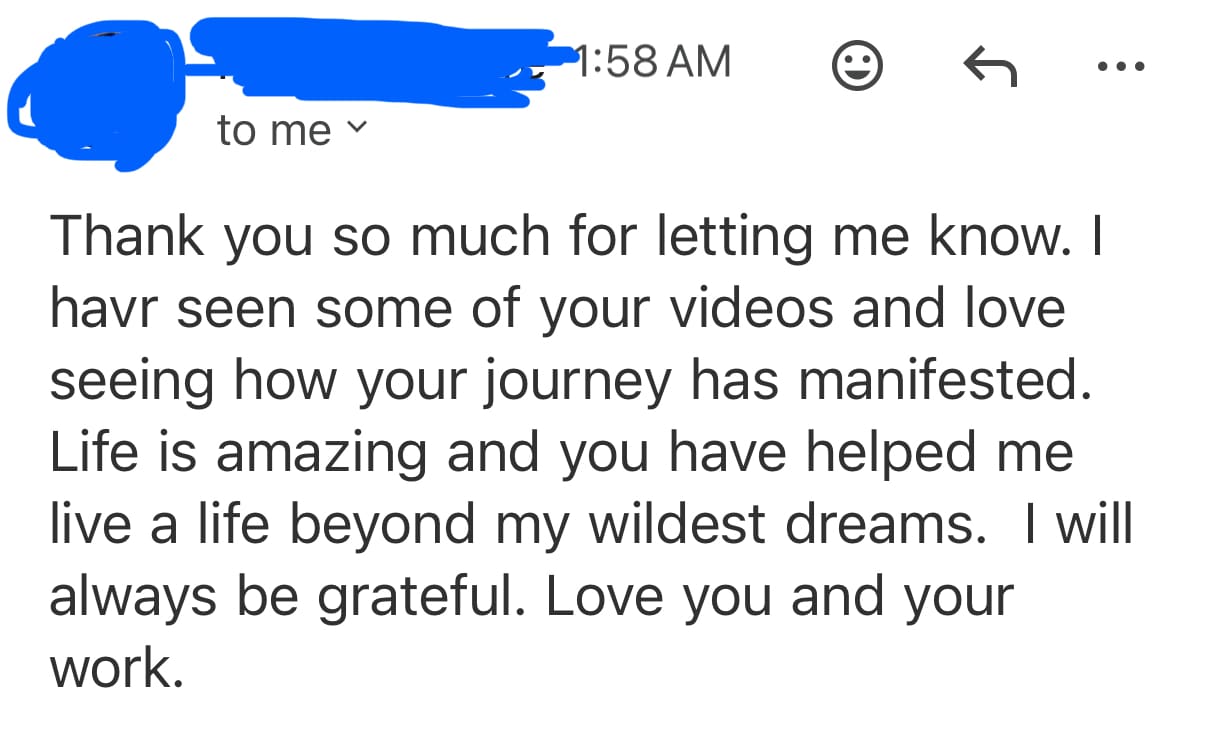Tap 'Love you and your' in last line
This screenshot has width=1206, height=740.
(778, 597)
